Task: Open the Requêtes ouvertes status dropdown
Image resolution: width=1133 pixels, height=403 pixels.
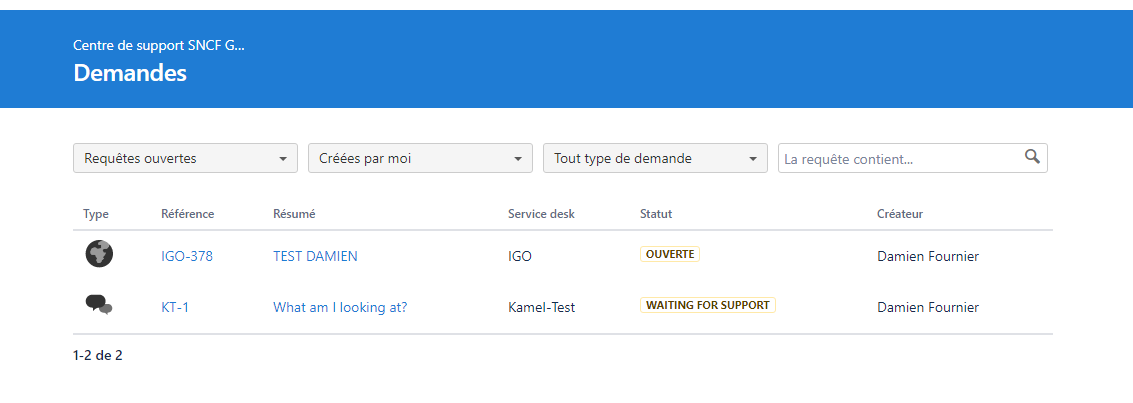Action: (x=185, y=158)
